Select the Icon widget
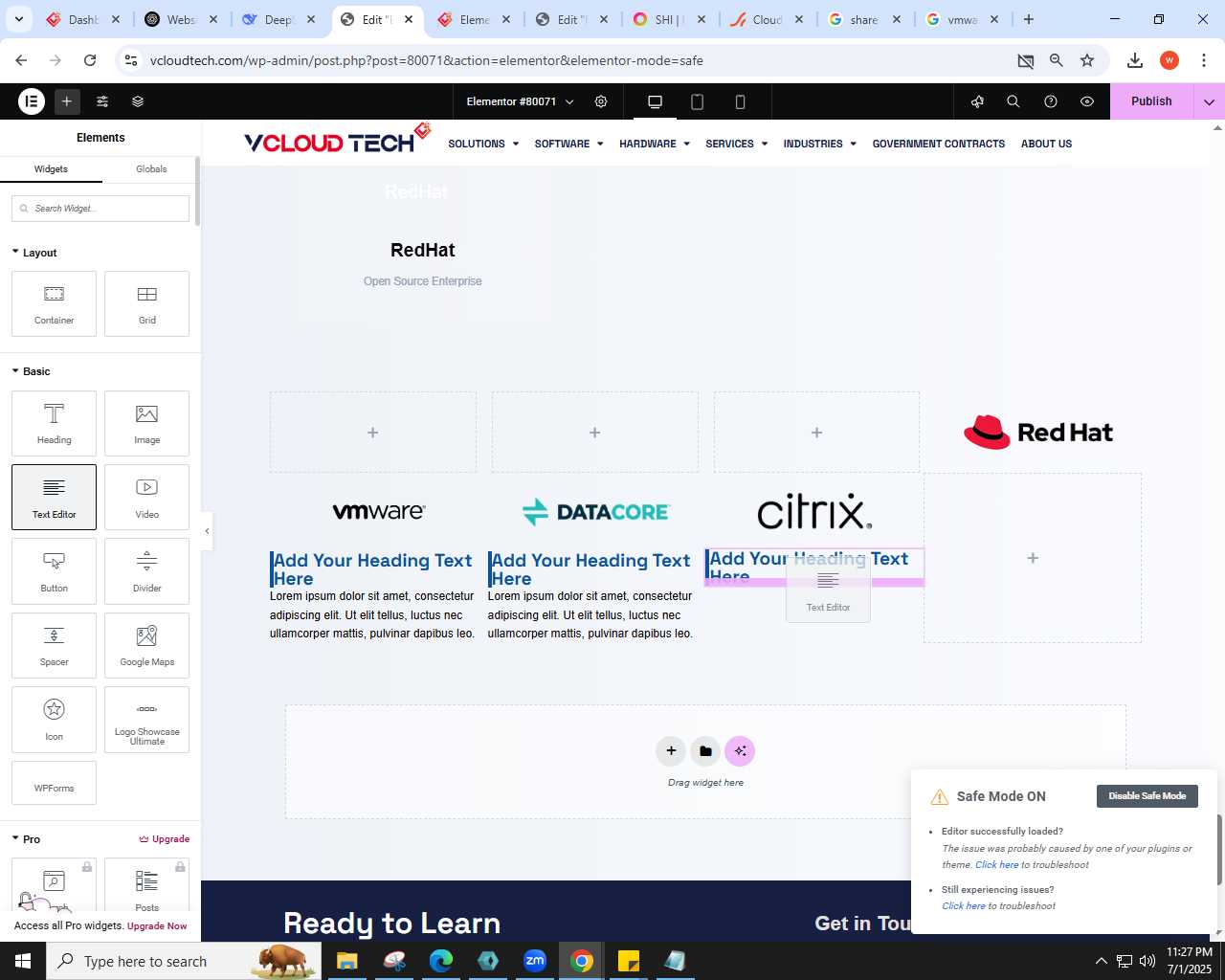The image size is (1225, 980). 54,719
